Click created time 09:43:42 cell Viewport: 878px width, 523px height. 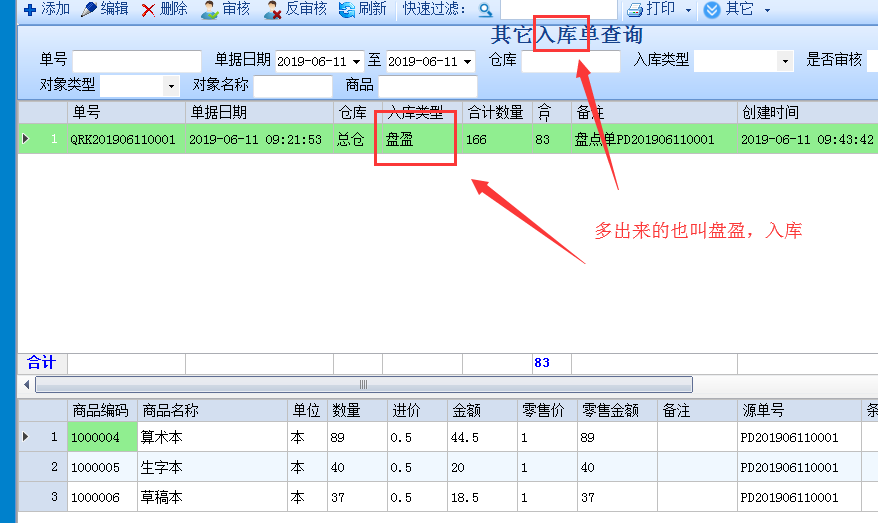807,139
